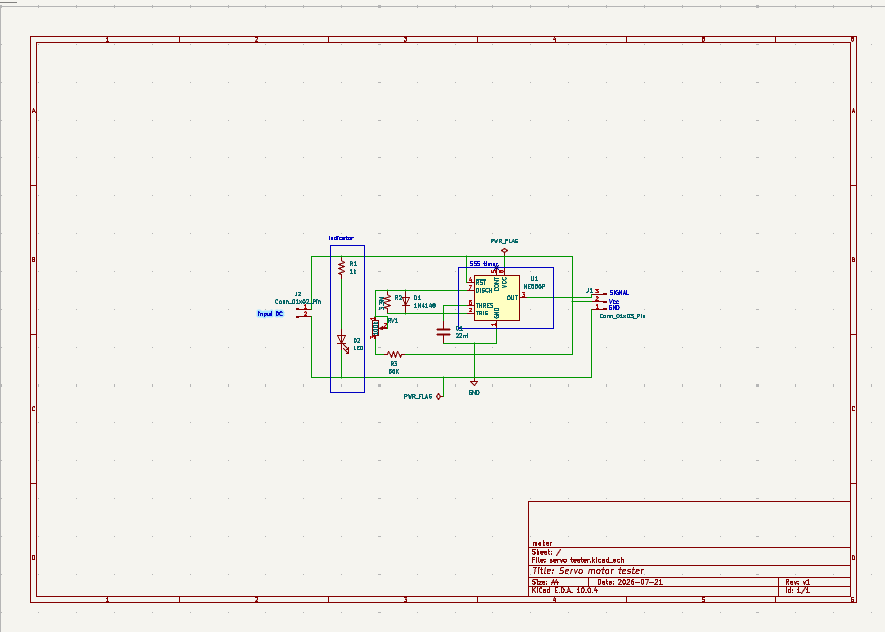This screenshot has height=632, width=885.
Task: Select the R1 resistor symbol
Action: [x=341, y=267]
